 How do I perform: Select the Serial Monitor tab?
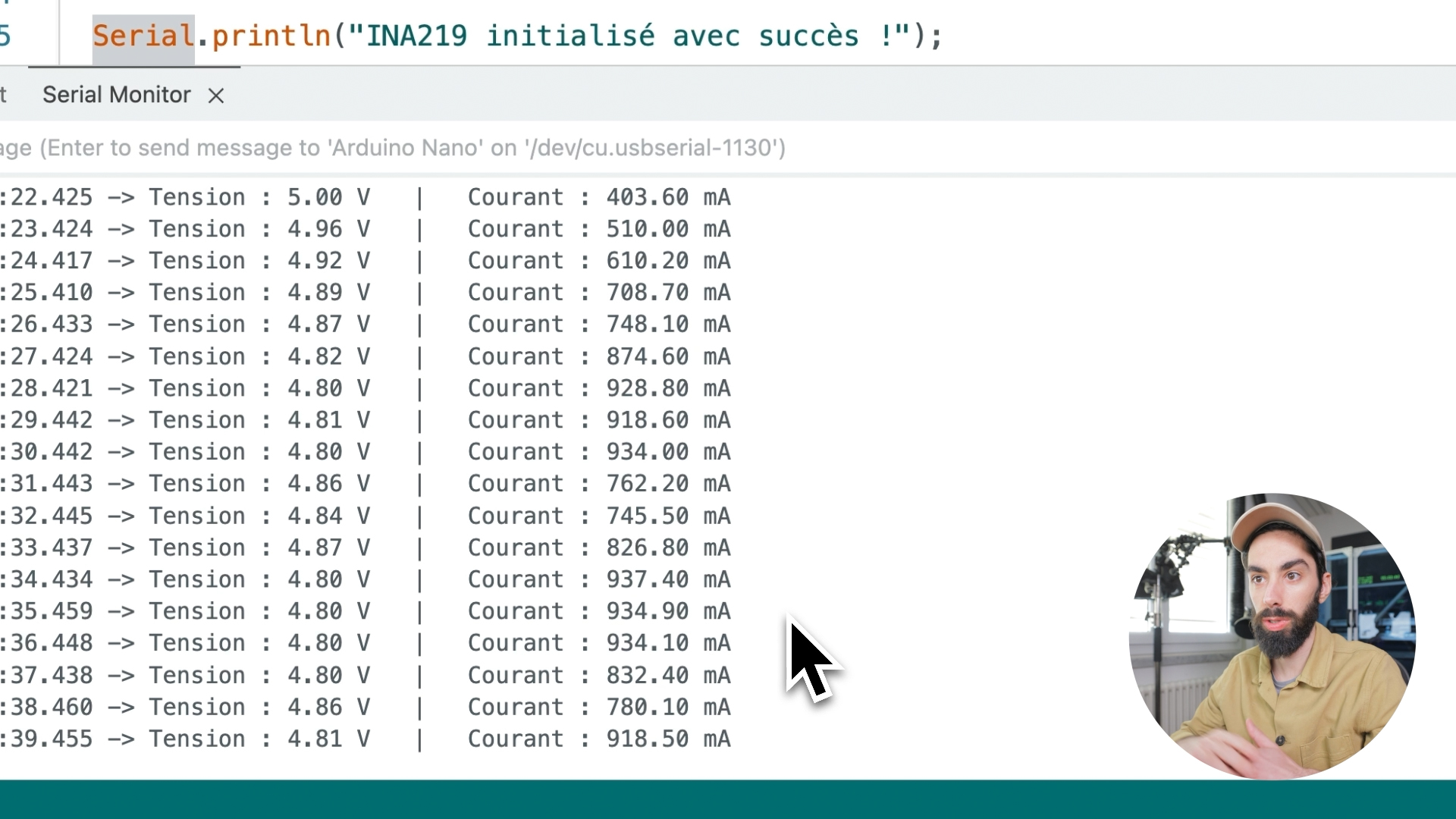(116, 95)
